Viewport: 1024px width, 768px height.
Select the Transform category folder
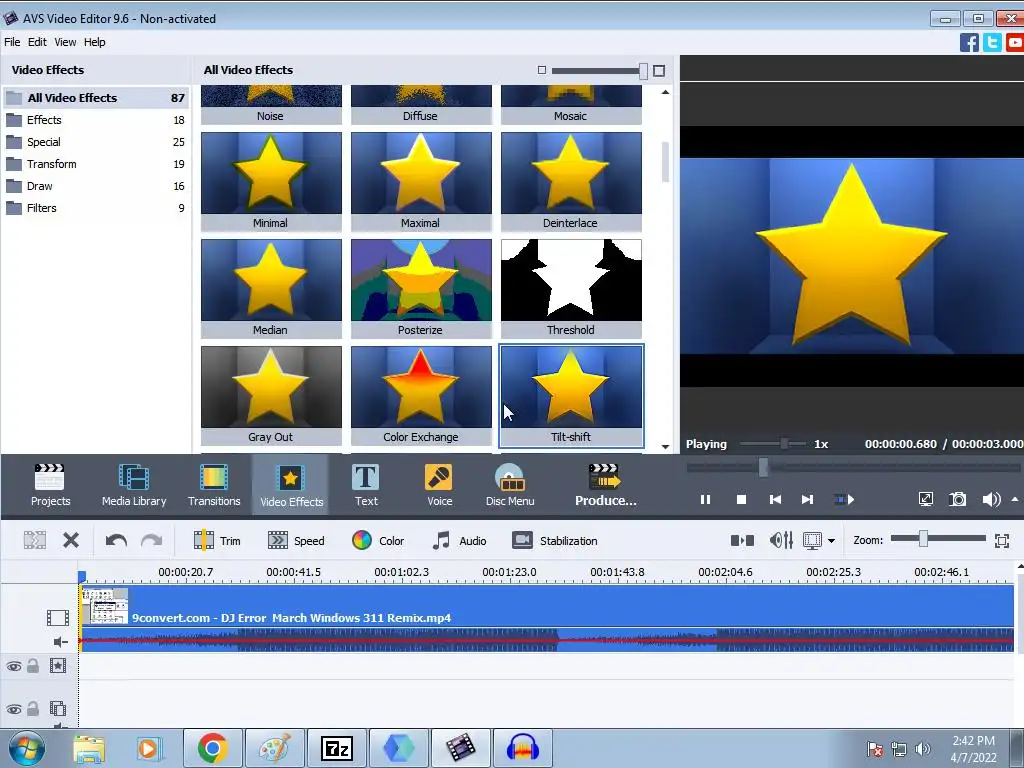(x=95, y=164)
